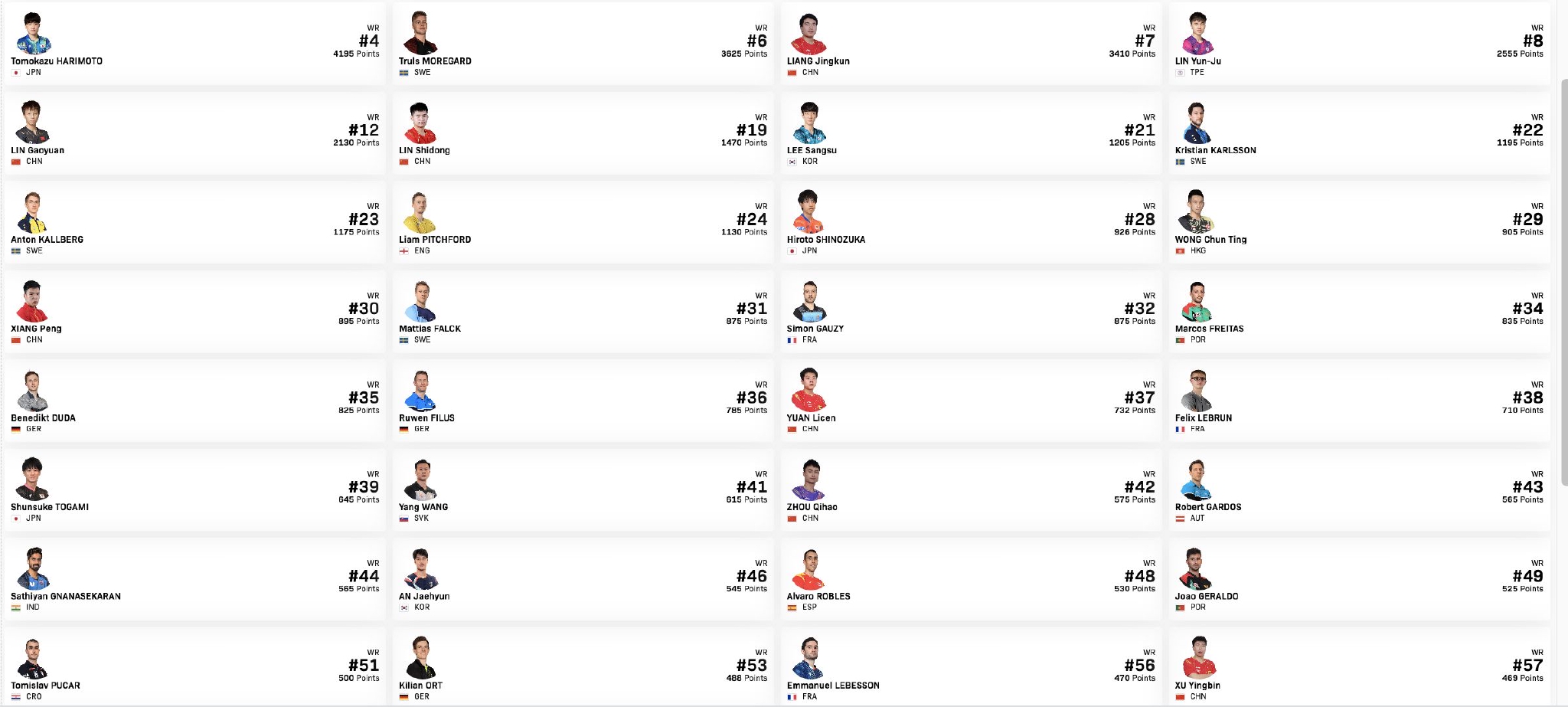
Task: Click XU Yingbin's player photo
Action: pos(1198,659)
